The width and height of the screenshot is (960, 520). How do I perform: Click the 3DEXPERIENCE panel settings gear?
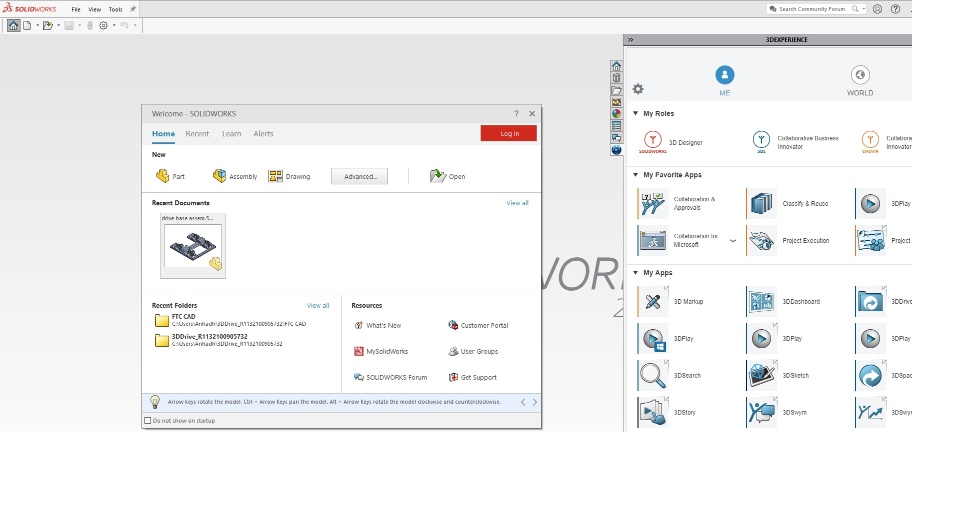638,89
